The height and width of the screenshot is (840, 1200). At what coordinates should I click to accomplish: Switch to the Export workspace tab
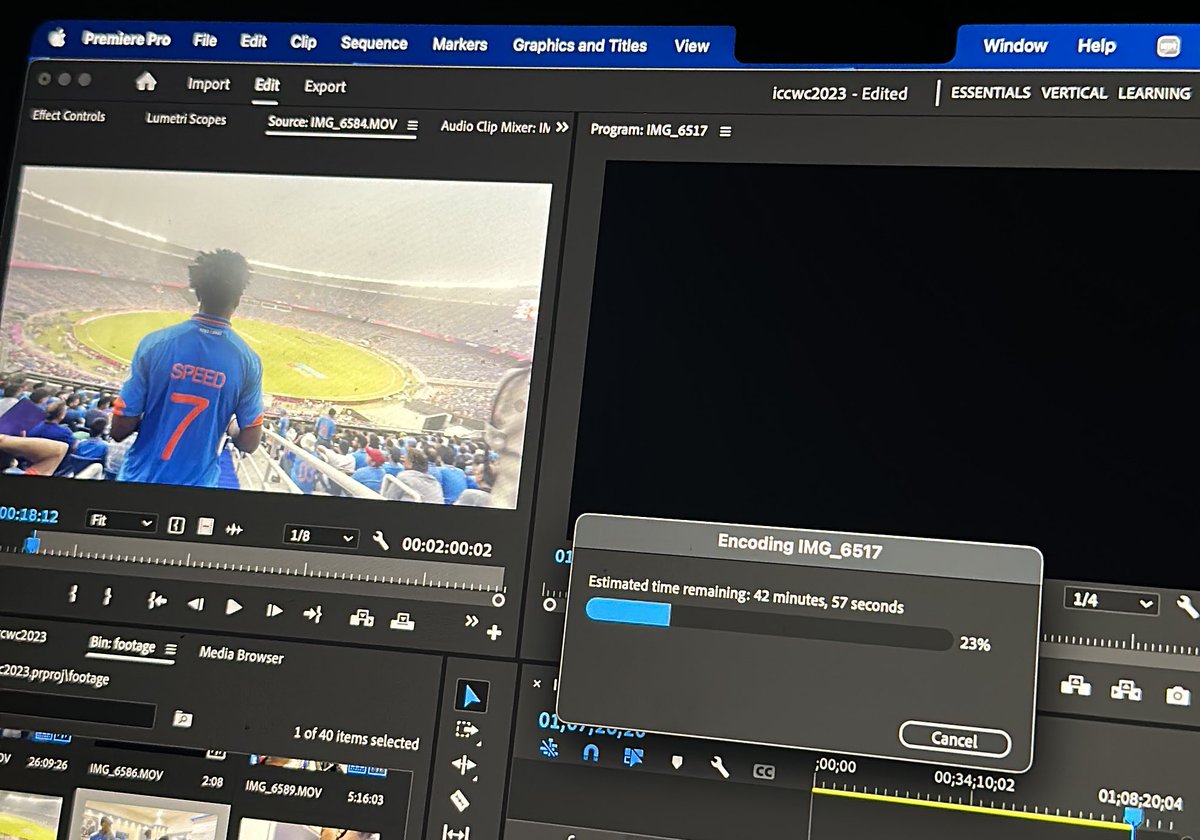tap(325, 87)
